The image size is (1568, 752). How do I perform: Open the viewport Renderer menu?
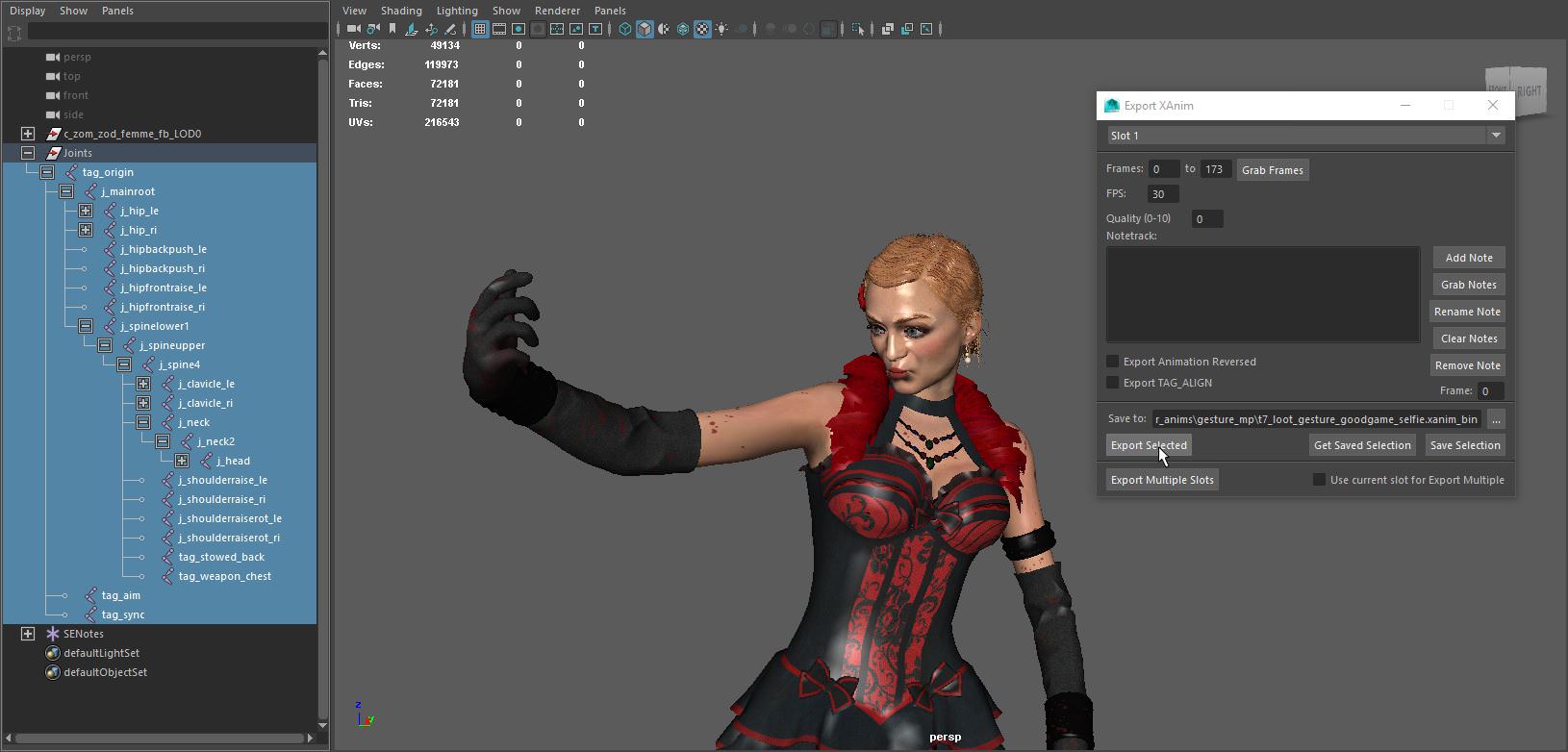[x=557, y=11]
